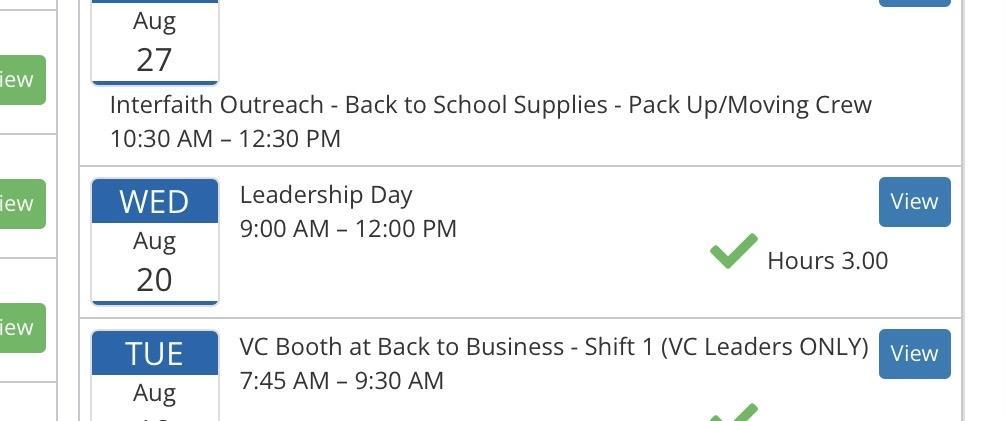Click the blue TUE weekday header
The image size is (1007, 421).
(x=155, y=353)
